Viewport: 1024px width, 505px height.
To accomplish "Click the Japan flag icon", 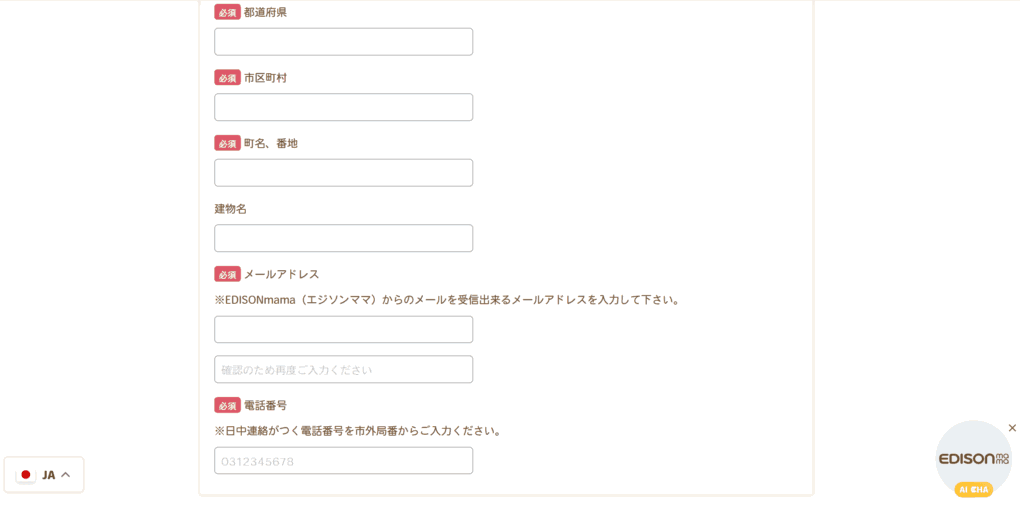I will click(25, 475).
